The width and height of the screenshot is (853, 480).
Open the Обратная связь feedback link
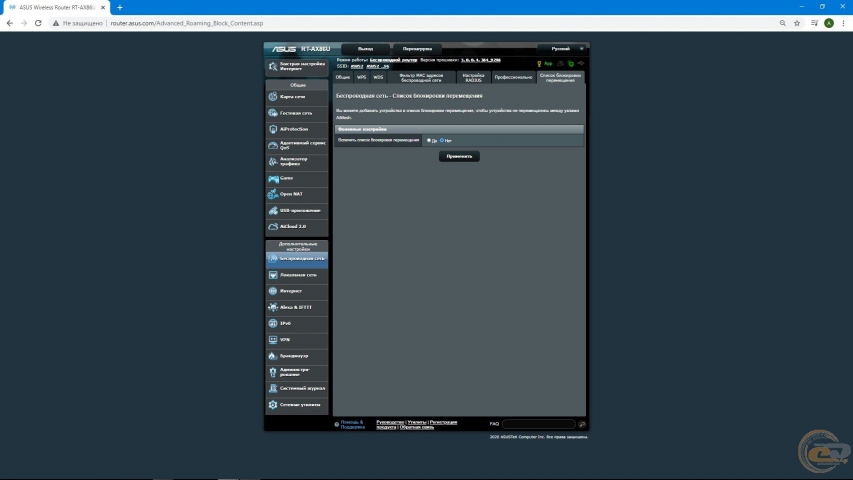coord(417,427)
